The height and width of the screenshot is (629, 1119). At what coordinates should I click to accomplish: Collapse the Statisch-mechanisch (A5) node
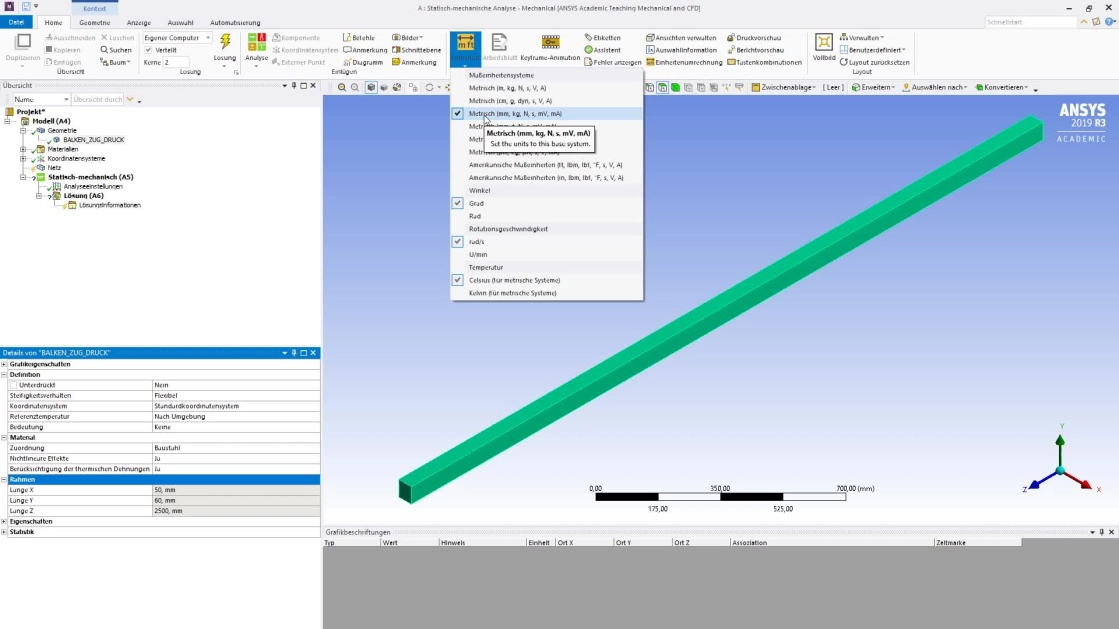pyautogui.click(x=23, y=177)
